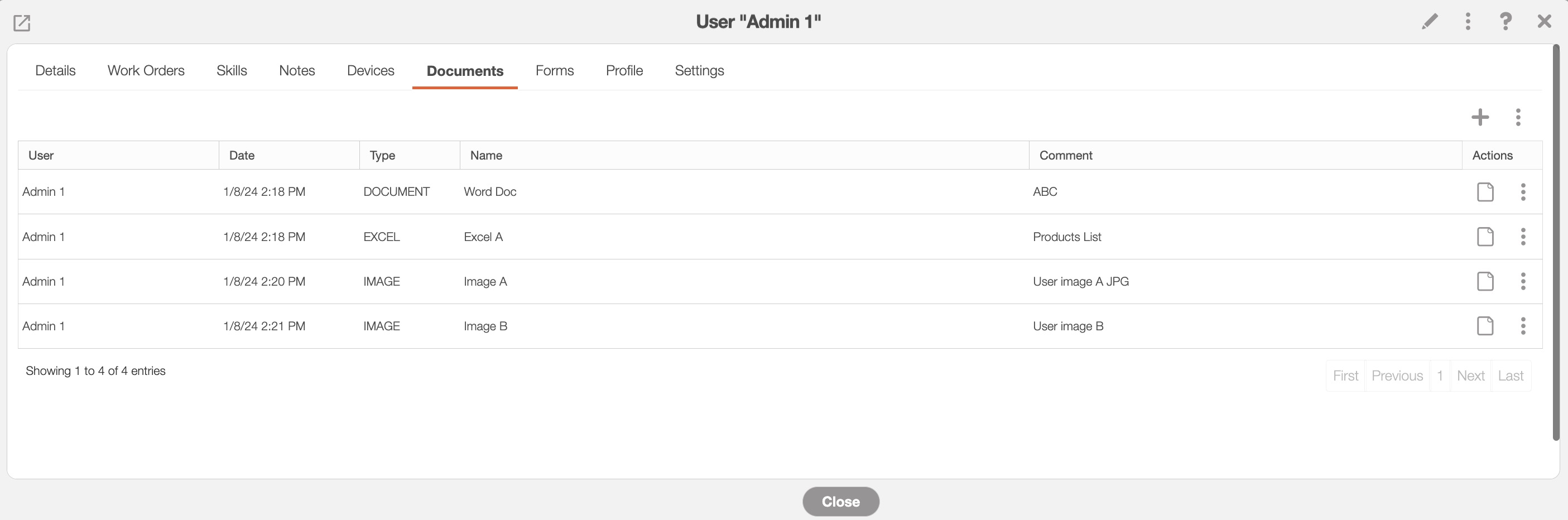1568x520 pixels.
Task: Click the vertical scrollbar of the dialog
Action: tap(1556, 244)
